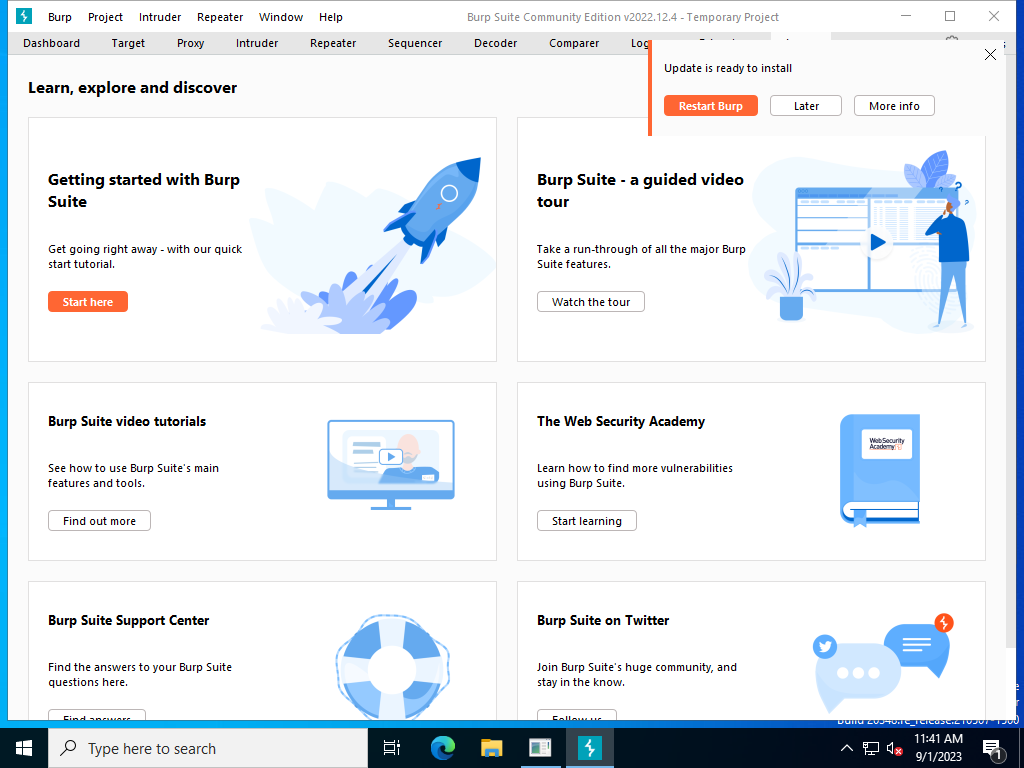
Task: Click Find out more for video tutorials
Action: (x=99, y=521)
